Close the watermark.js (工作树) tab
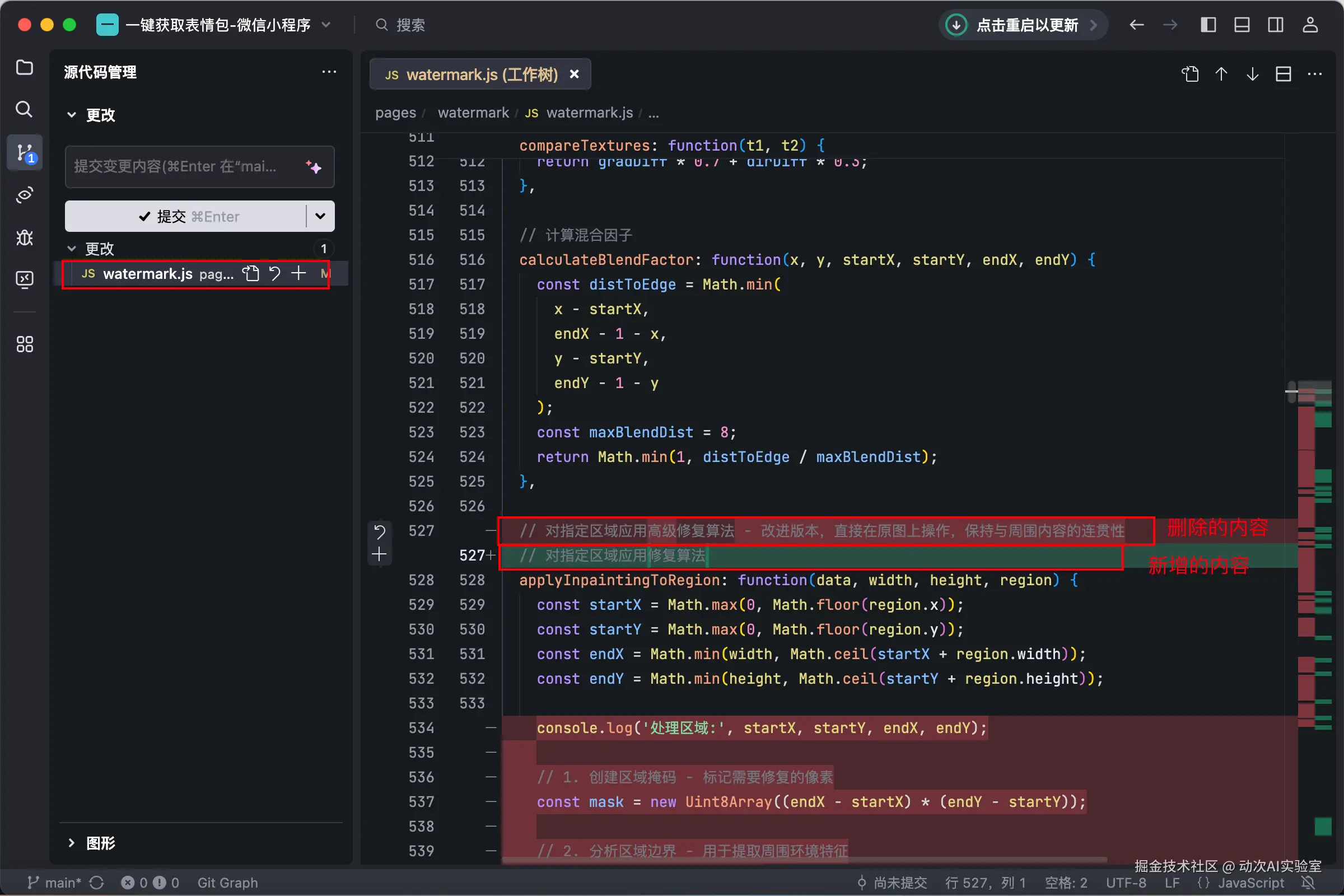1344x896 pixels. point(575,74)
